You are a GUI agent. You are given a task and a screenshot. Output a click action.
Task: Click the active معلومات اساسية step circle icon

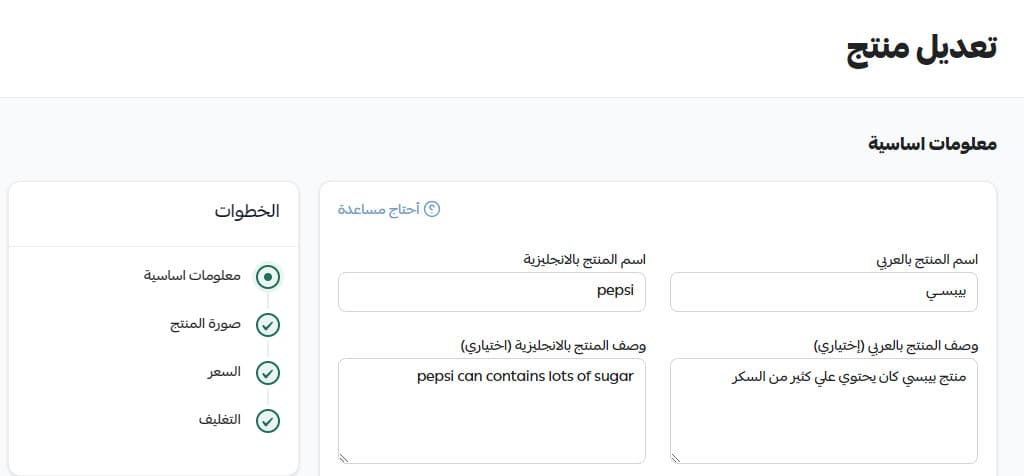pos(268,277)
